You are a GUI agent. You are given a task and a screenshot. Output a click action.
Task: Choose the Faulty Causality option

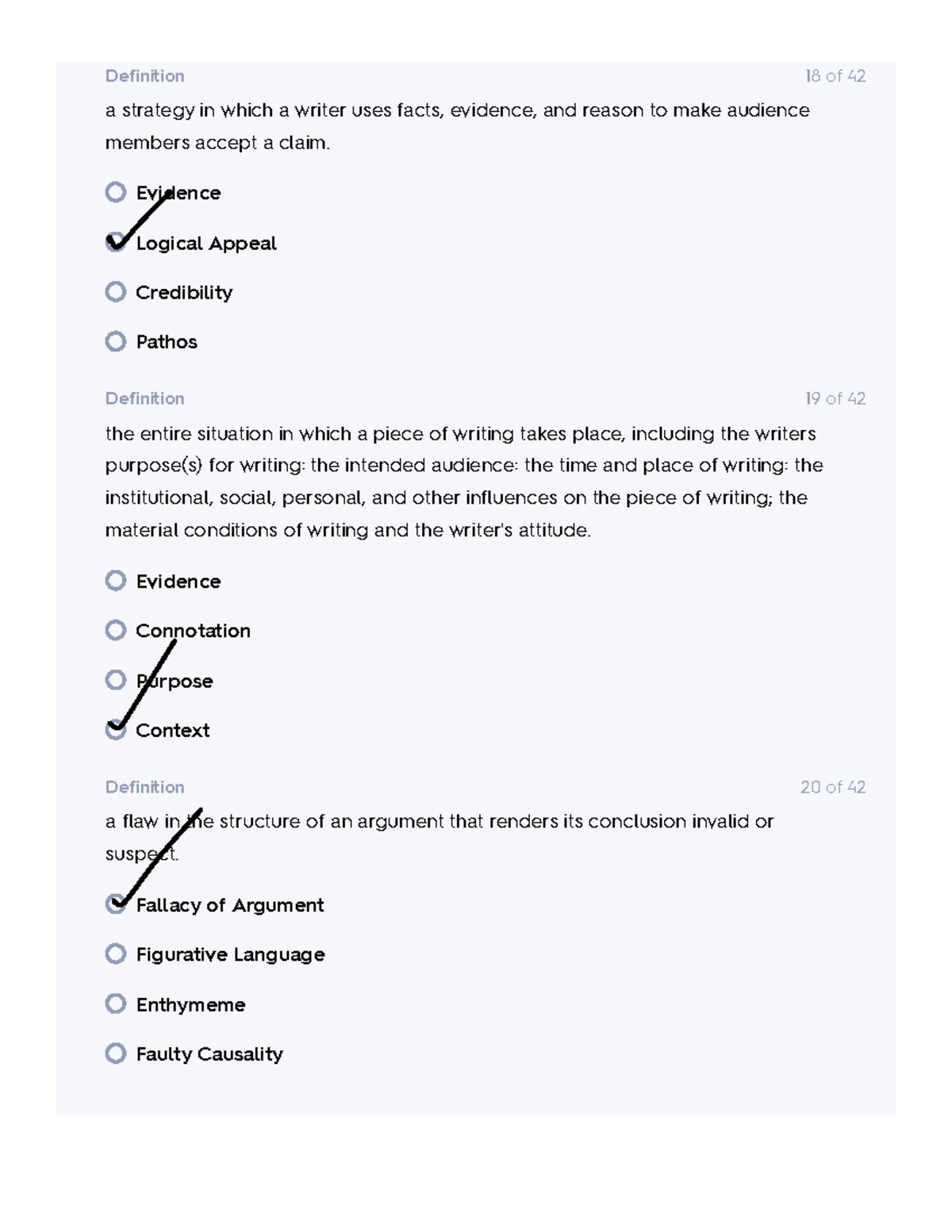[116, 1054]
